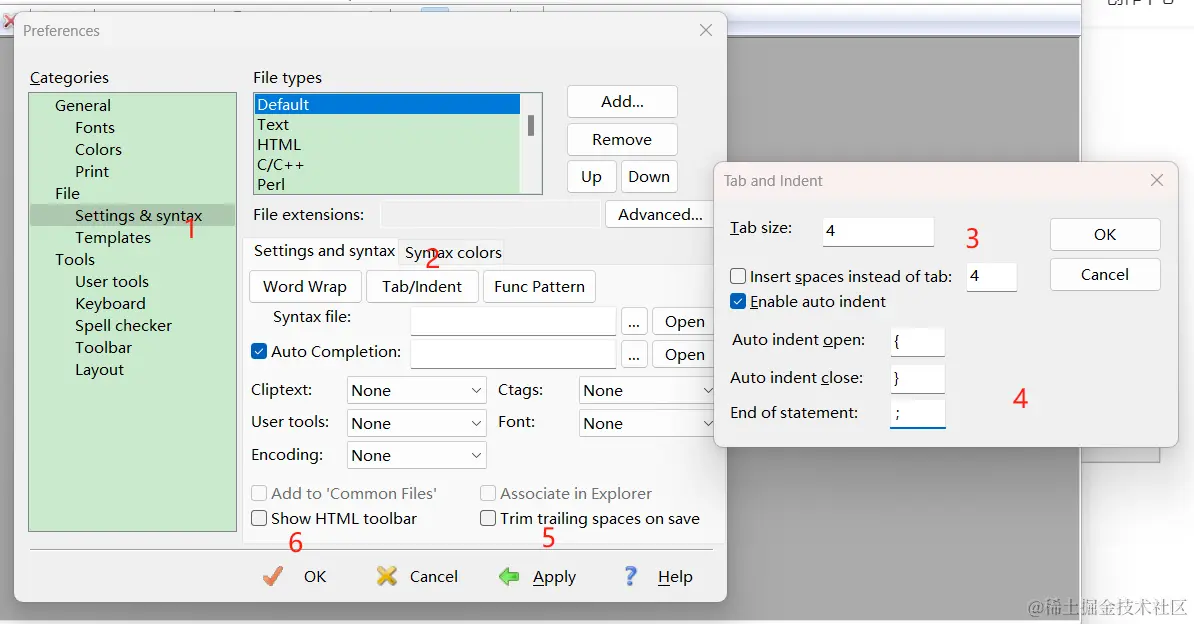Click the Syntax file input field
Screen dimensions: 1194x624
(x=513, y=322)
